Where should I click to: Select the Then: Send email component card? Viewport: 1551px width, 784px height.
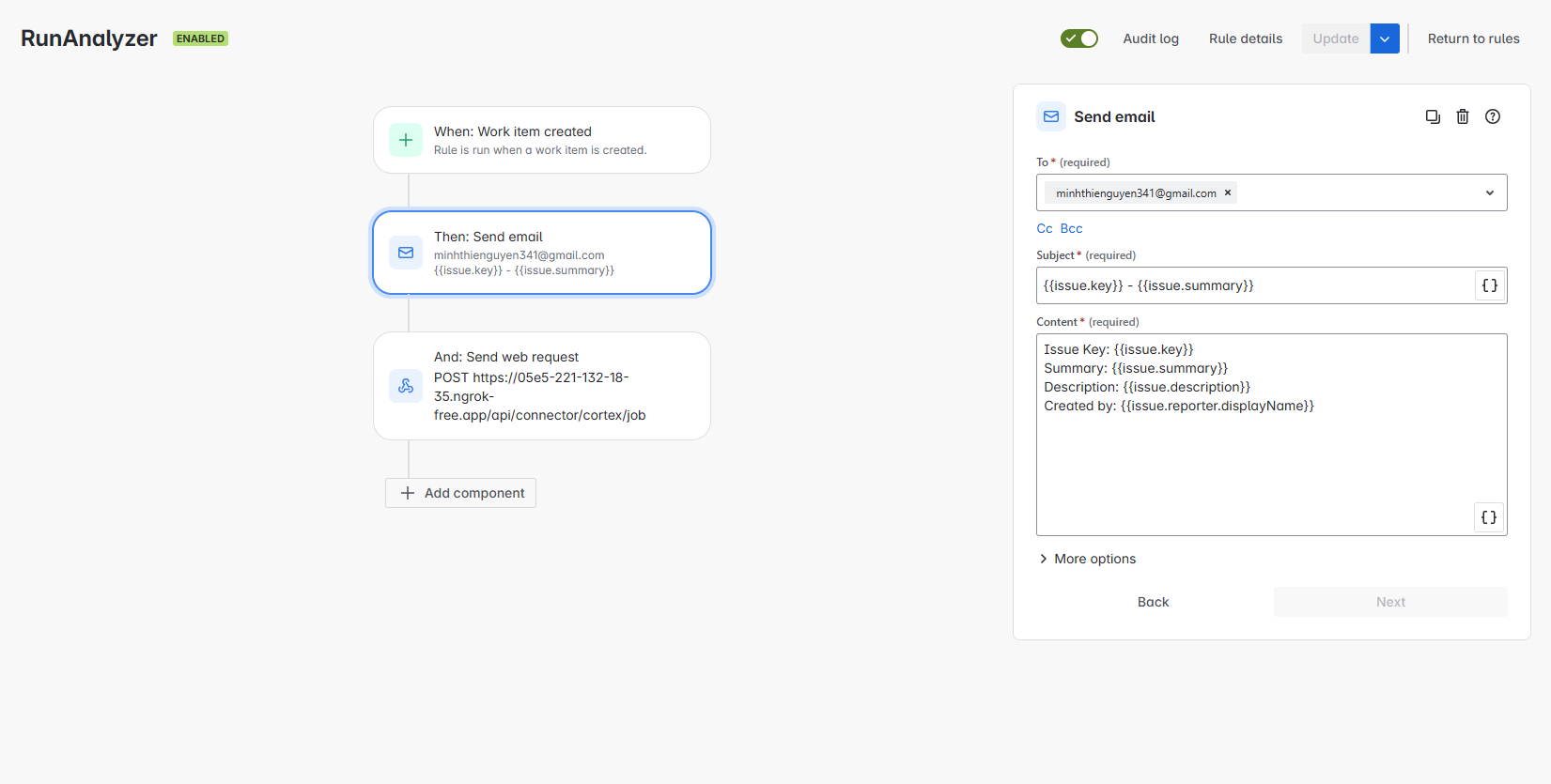click(542, 253)
